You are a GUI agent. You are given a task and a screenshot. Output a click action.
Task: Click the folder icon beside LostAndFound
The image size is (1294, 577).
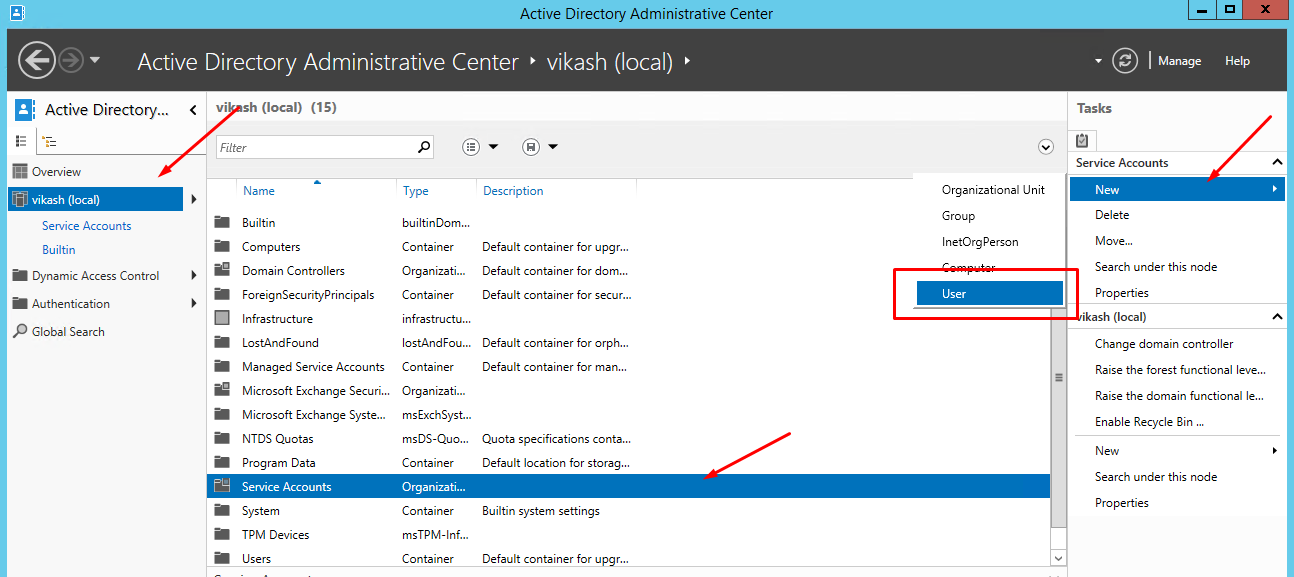222,343
